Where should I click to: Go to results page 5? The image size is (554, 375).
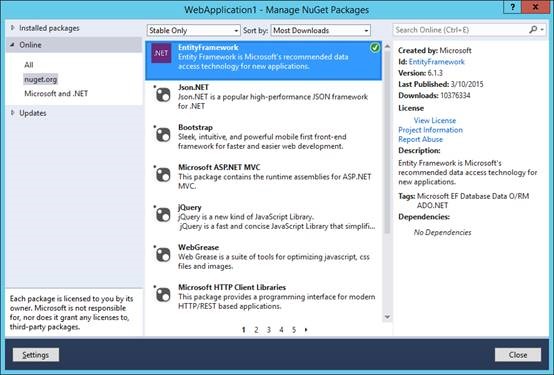(x=294, y=330)
